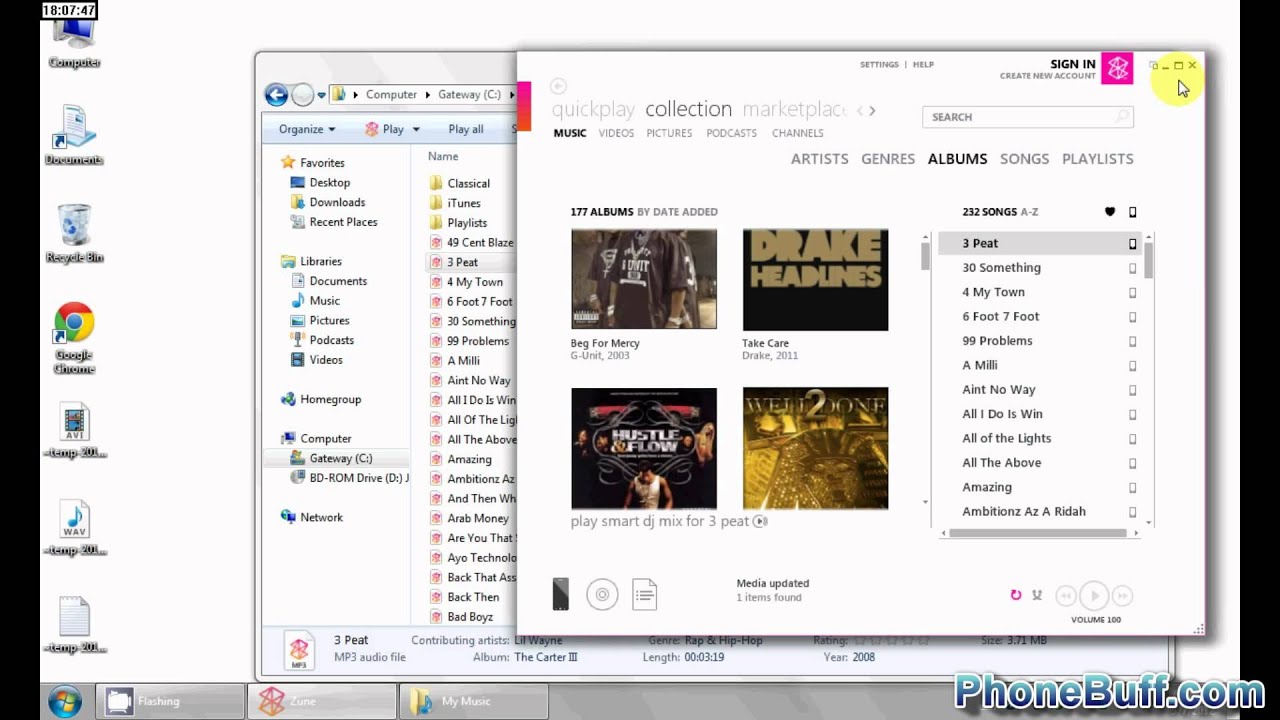Play the selected song in Zune
This screenshot has height=720, width=1280.
tap(1094, 596)
